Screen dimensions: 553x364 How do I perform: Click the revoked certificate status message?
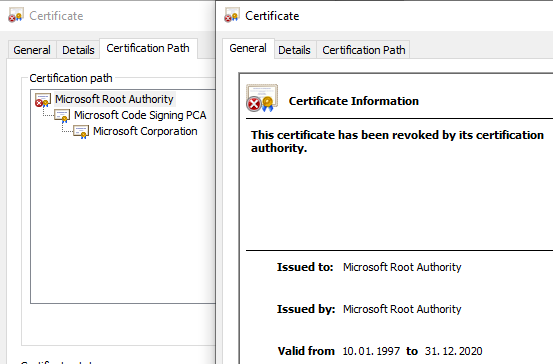tap(397, 141)
